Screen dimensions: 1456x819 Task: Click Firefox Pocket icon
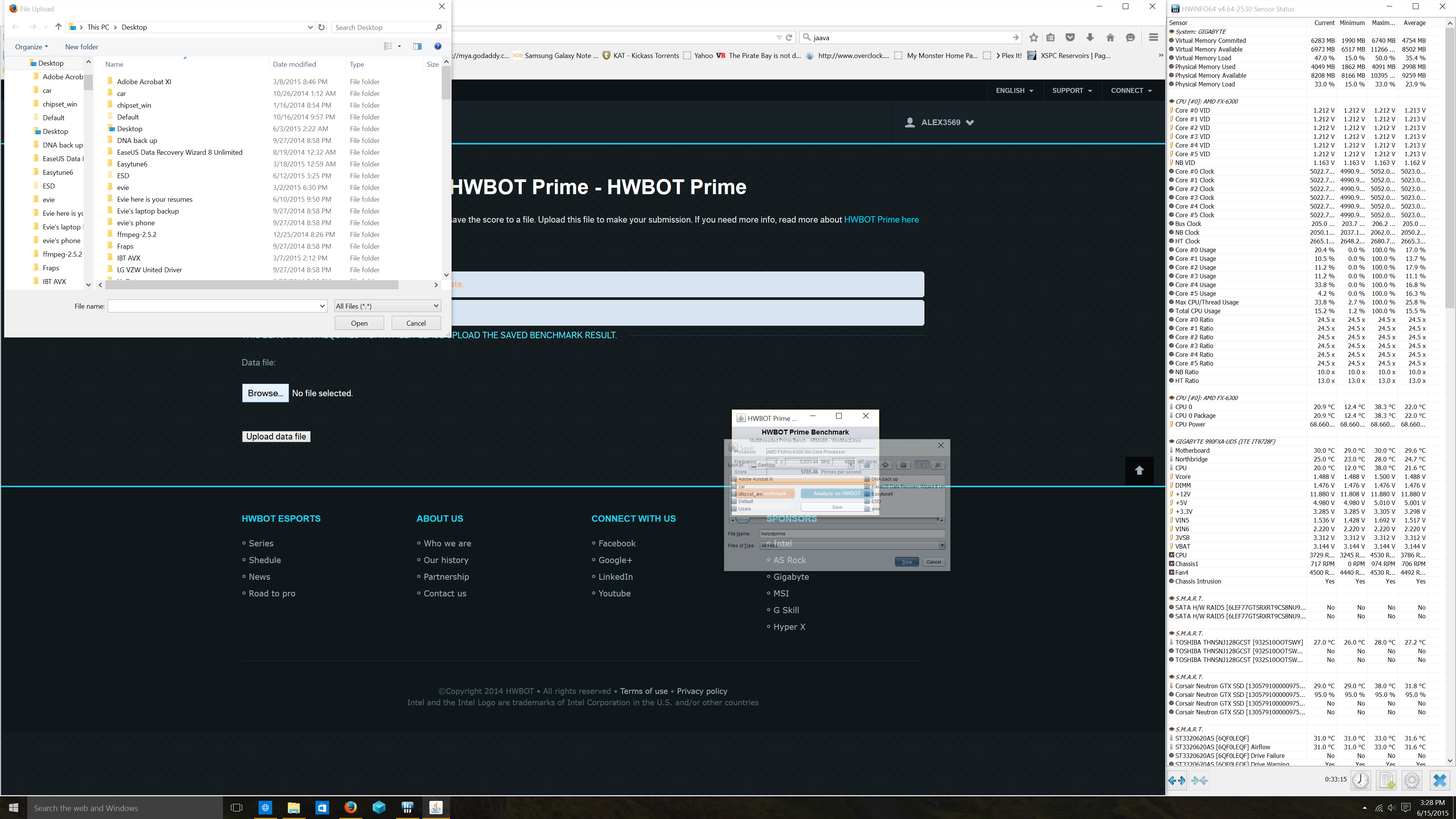[1070, 37]
